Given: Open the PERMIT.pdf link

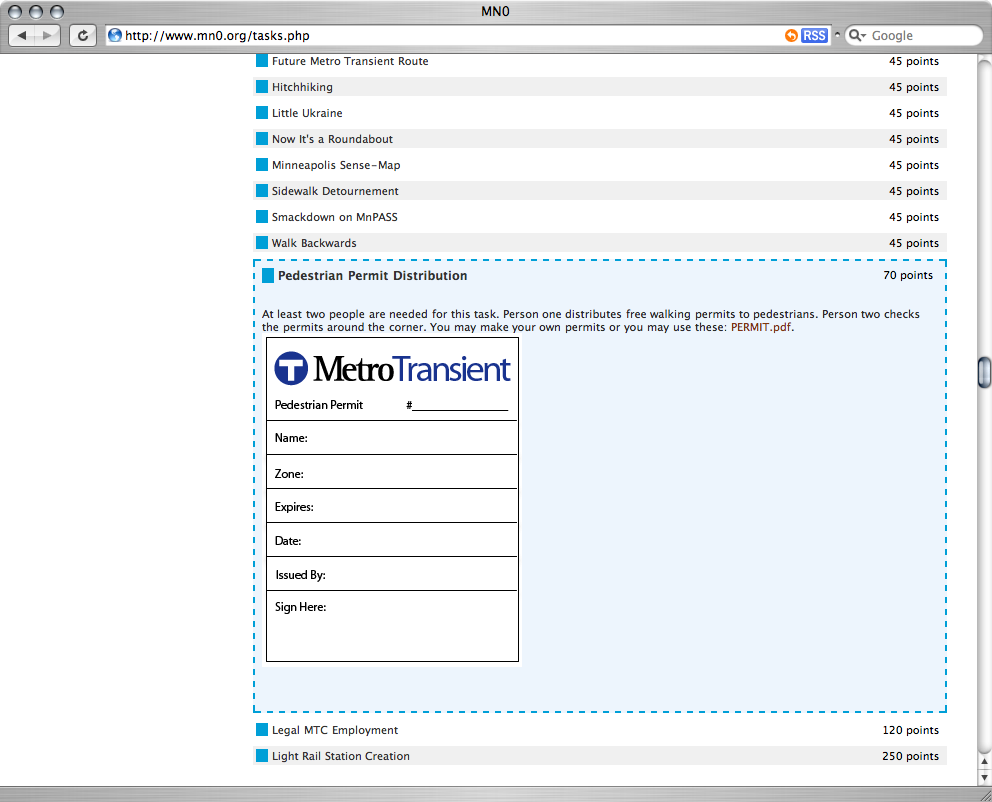Looking at the screenshot, I should (x=760, y=327).
